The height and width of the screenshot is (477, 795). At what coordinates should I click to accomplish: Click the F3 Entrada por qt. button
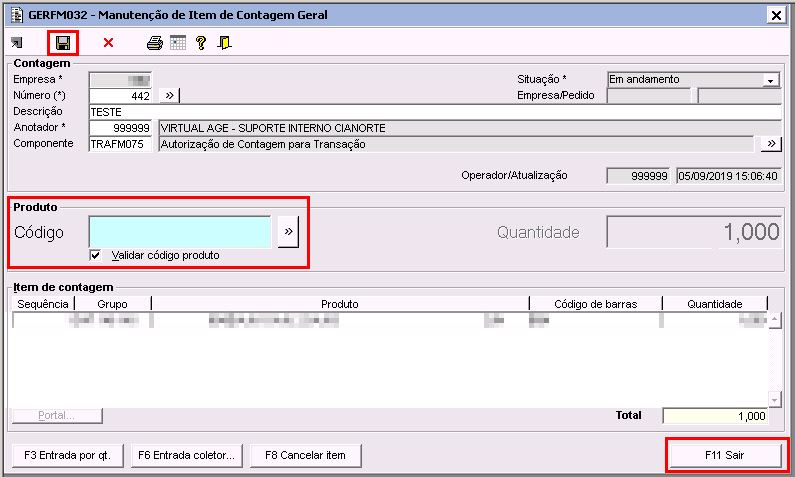tap(67, 455)
